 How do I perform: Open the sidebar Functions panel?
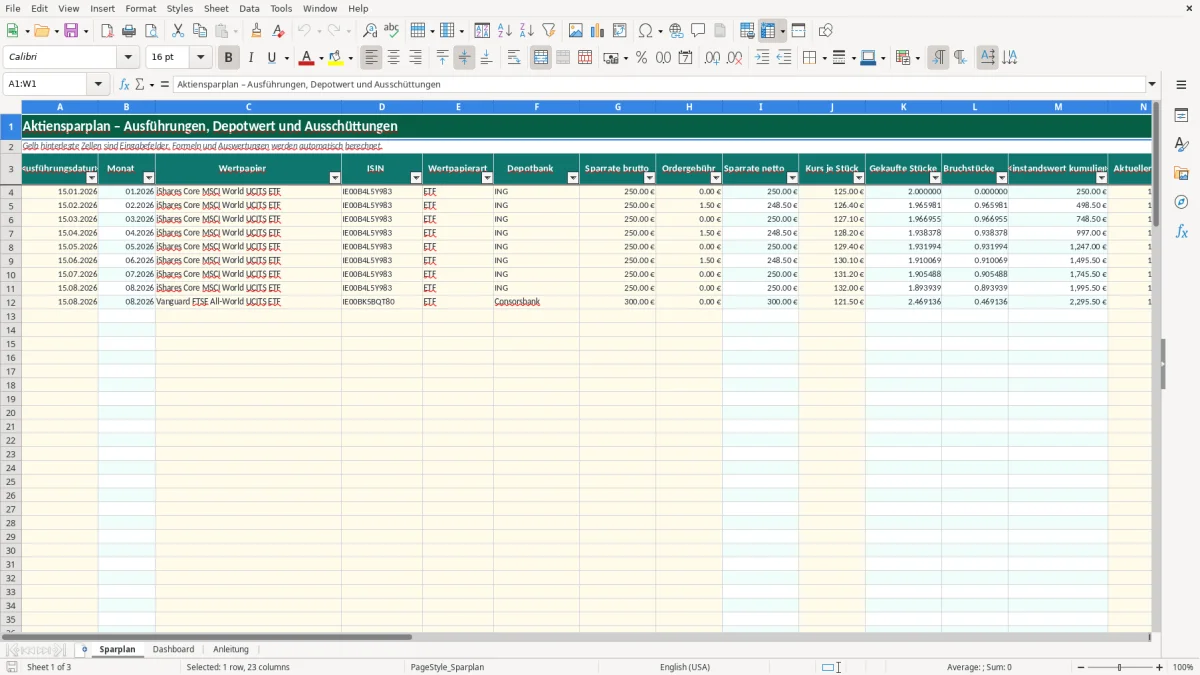click(x=1181, y=231)
